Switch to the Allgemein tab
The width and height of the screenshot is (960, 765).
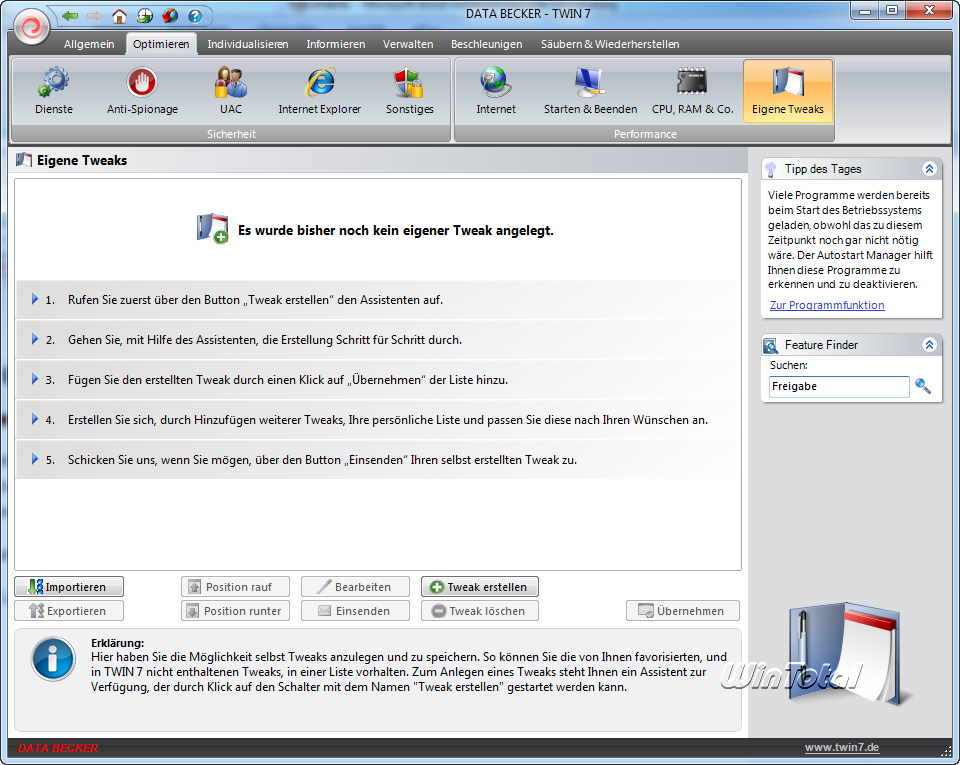(89, 44)
